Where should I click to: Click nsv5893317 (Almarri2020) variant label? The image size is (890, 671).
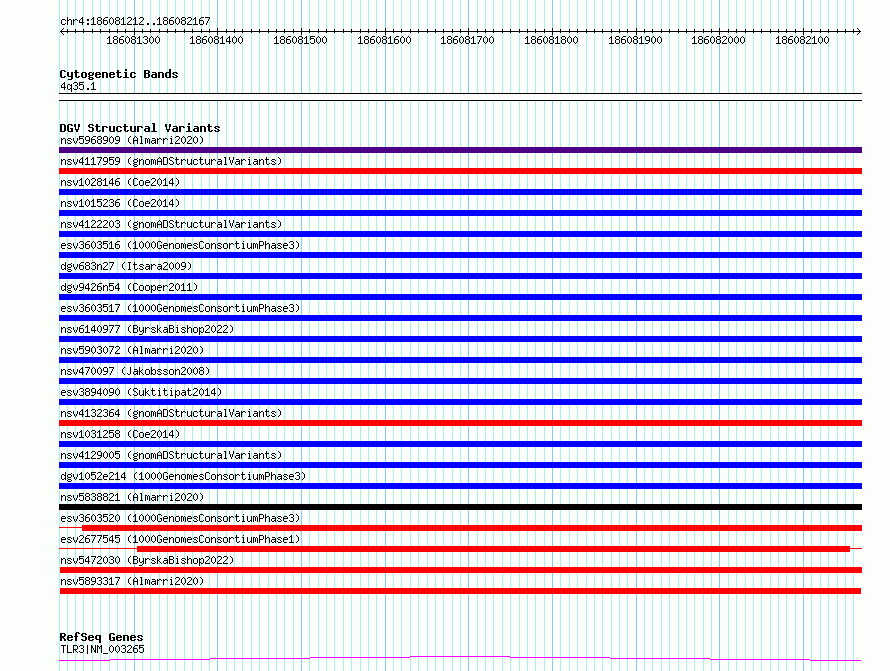(x=132, y=581)
